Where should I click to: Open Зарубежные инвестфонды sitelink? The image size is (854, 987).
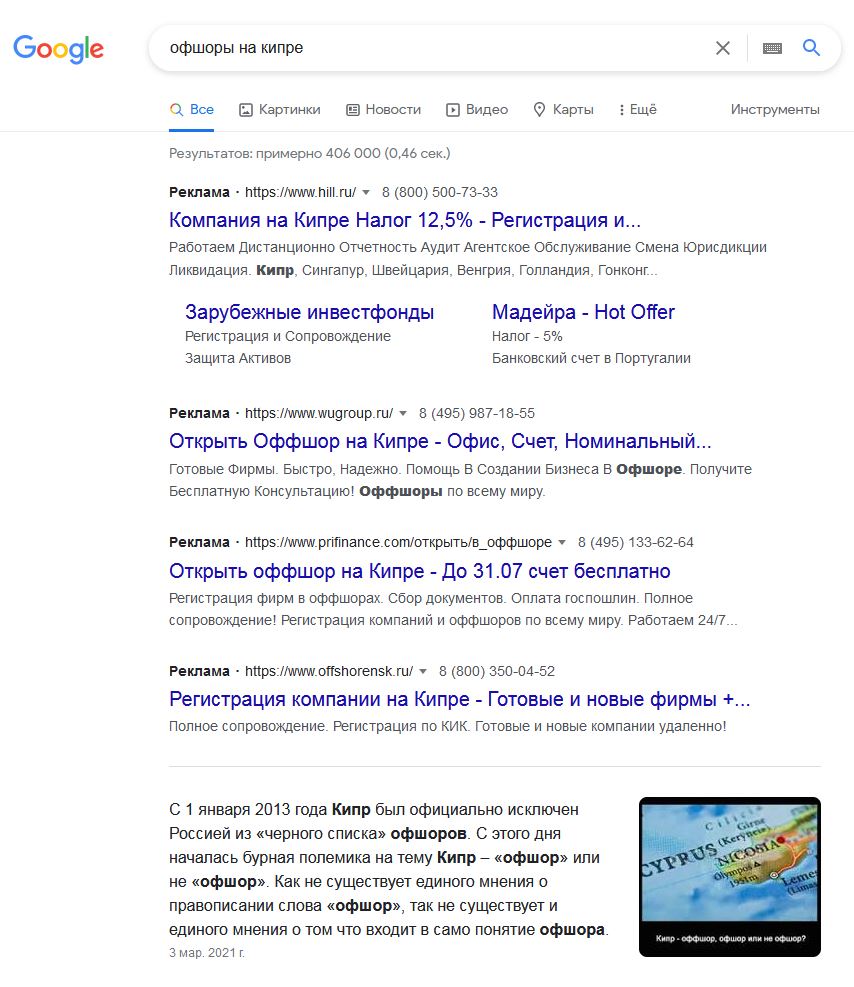tap(310, 312)
